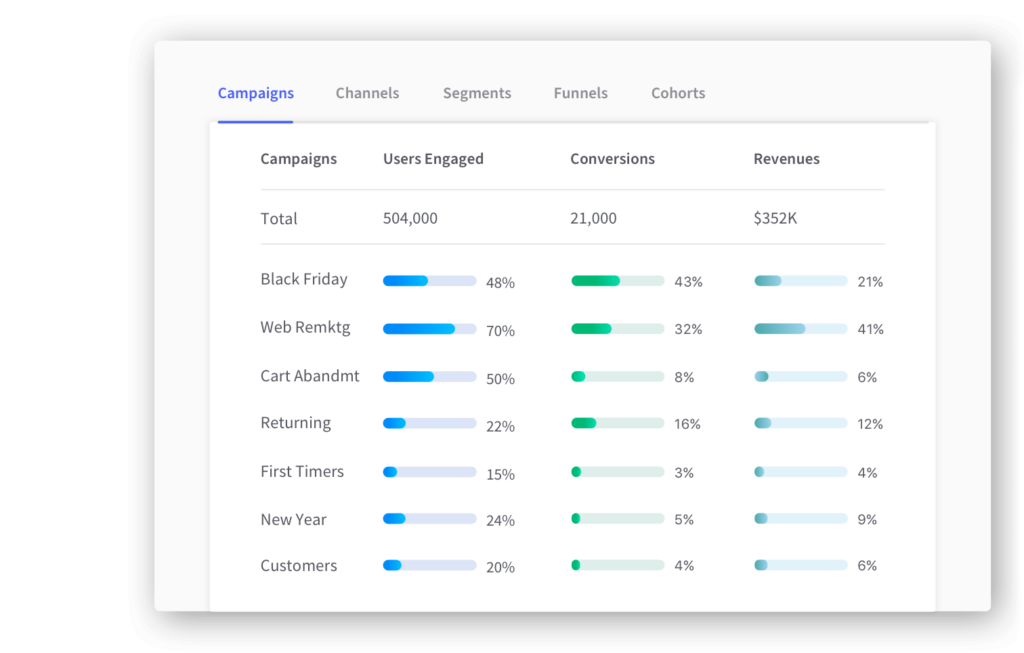View the Cohorts tab
This screenshot has height=653, width=1024.
(678, 92)
